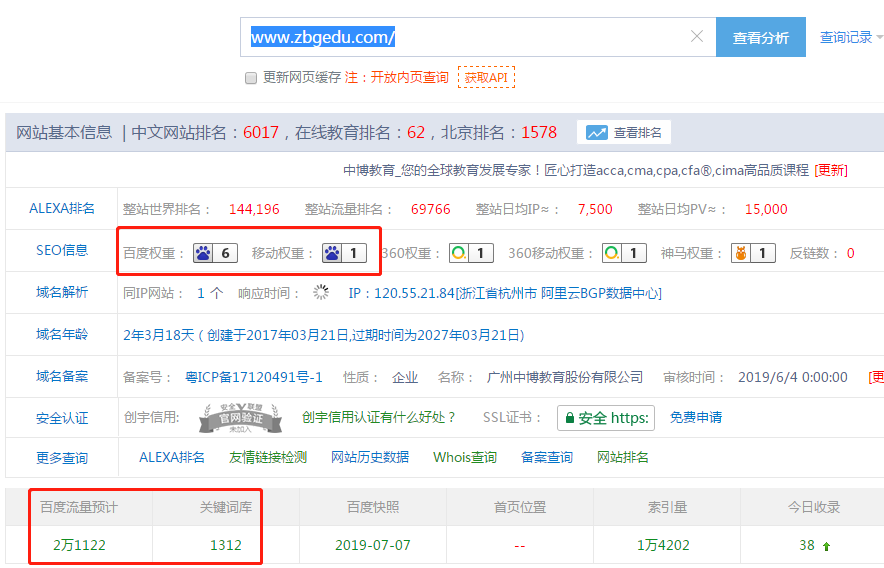Open the ALEXA排名 link in 更多查询 row
This screenshot has width=884, height=568.
171,457
